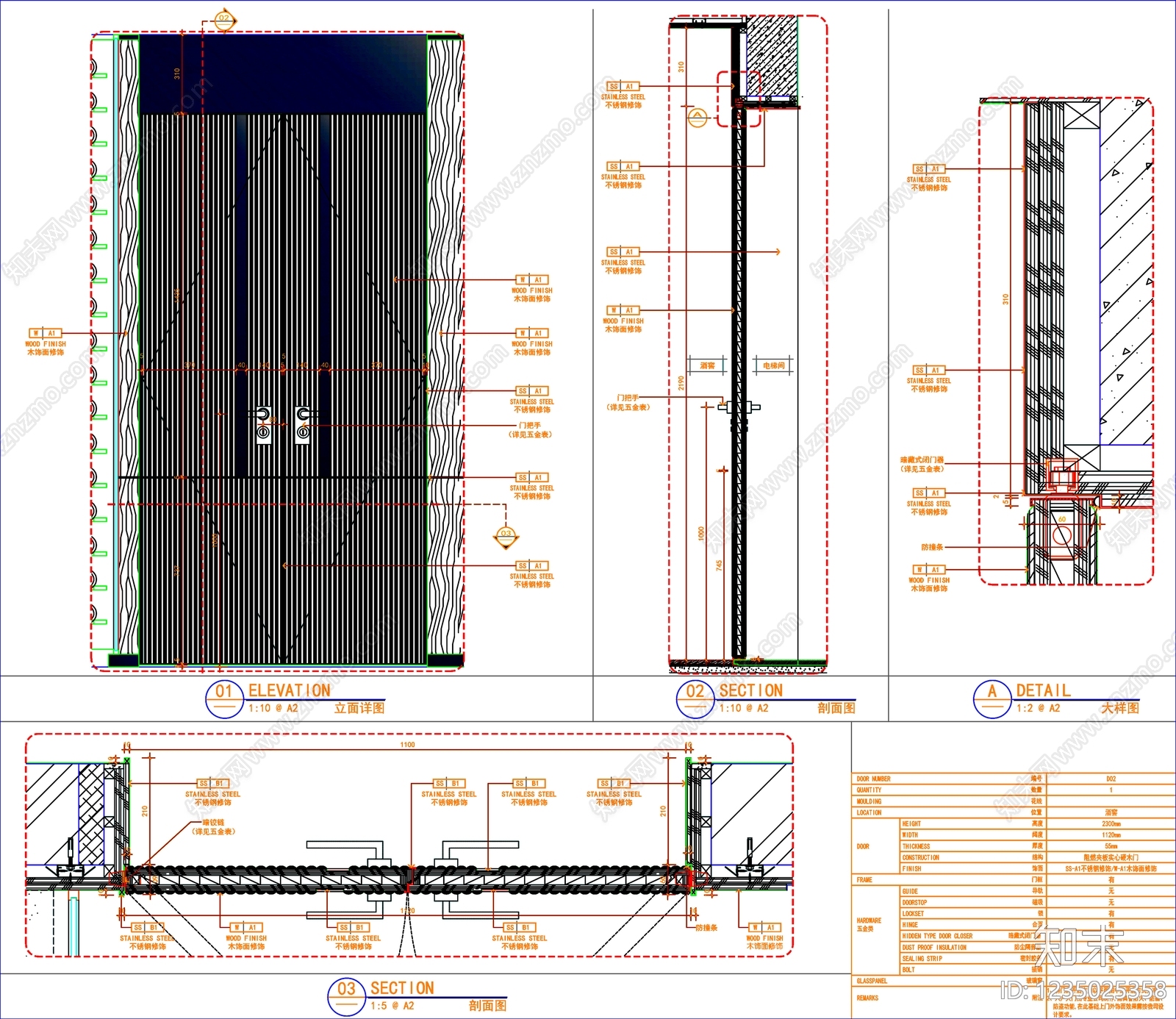Click the A bubble beside the DETAIL title
Screen dimensions: 1176x1019
[x=992, y=698]
